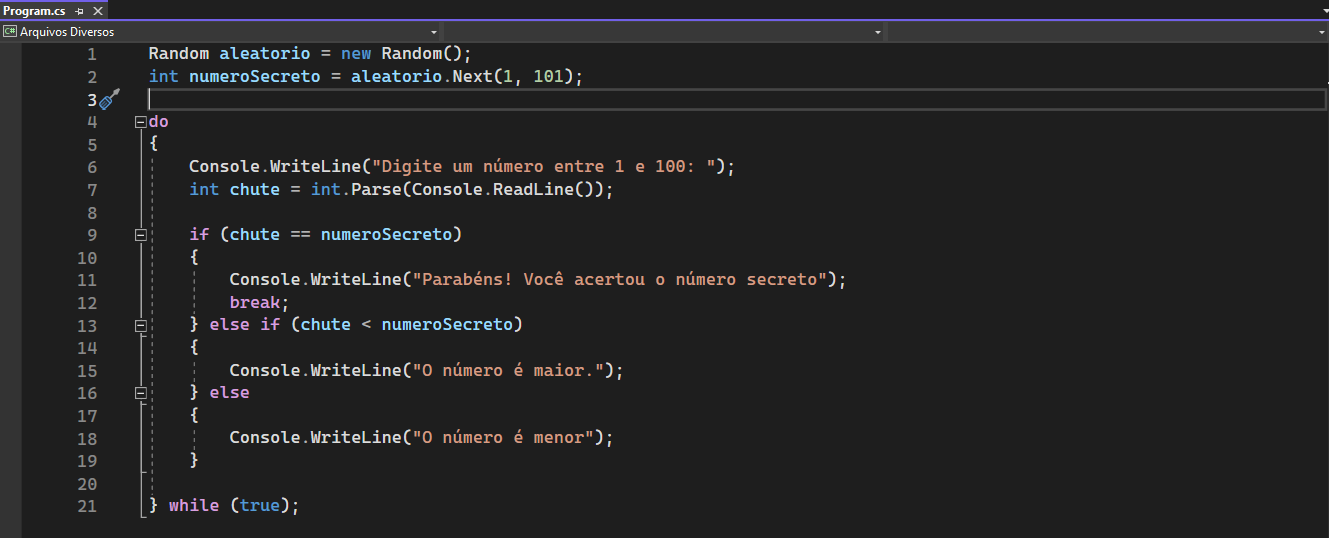This screenshot has height=538, width=1329.
Task: Click the "O número é maior." string
Action: [508, 370]
